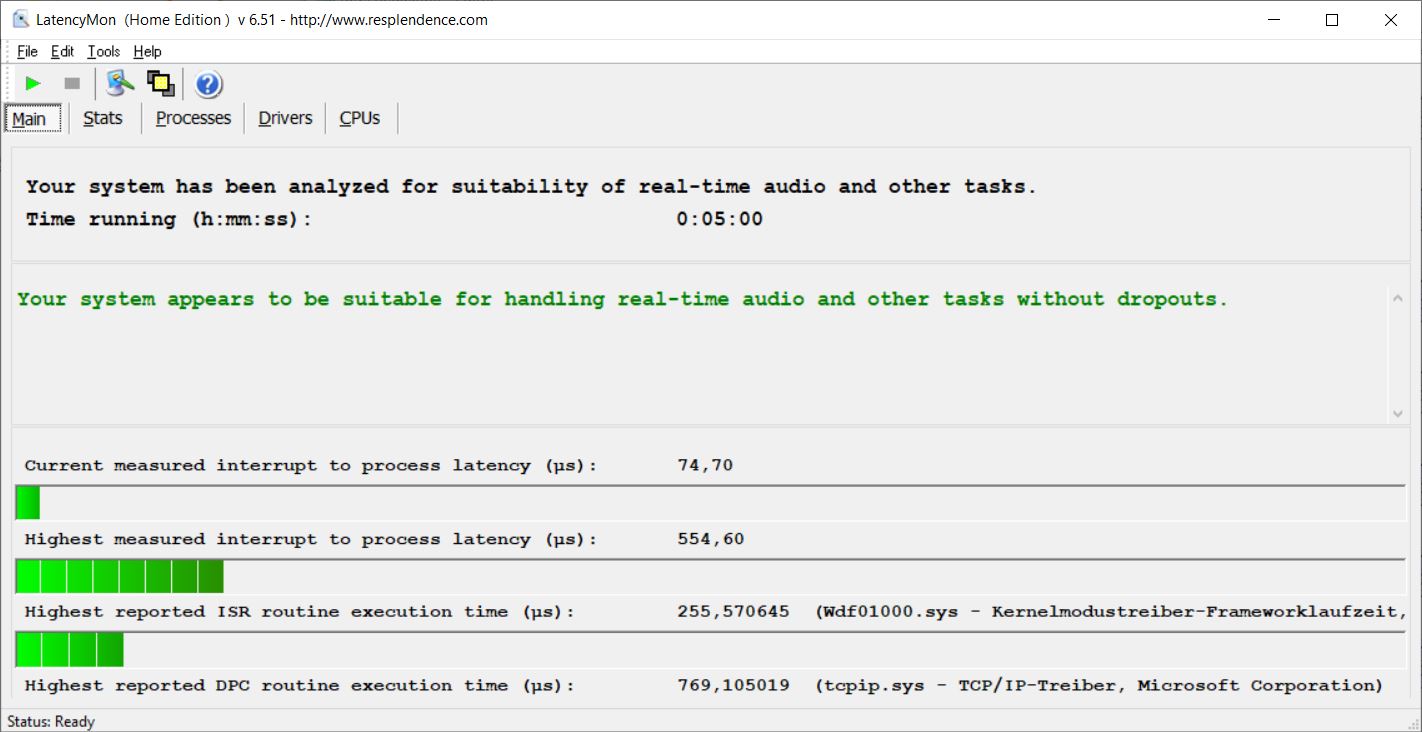This screenshot has width=1422, height=732.
Task: Click 'Time running (h:mm:ss):' label
Action: click(x=169, y=219)
